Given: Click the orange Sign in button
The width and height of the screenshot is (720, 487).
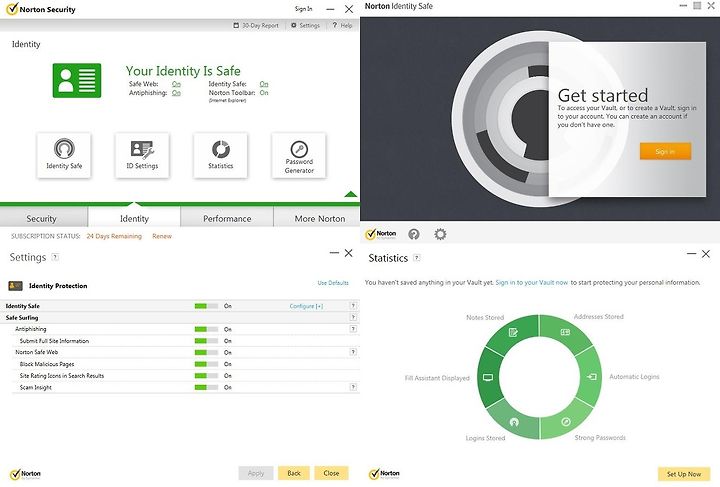Looking at the screenshot, I should 665,151.
